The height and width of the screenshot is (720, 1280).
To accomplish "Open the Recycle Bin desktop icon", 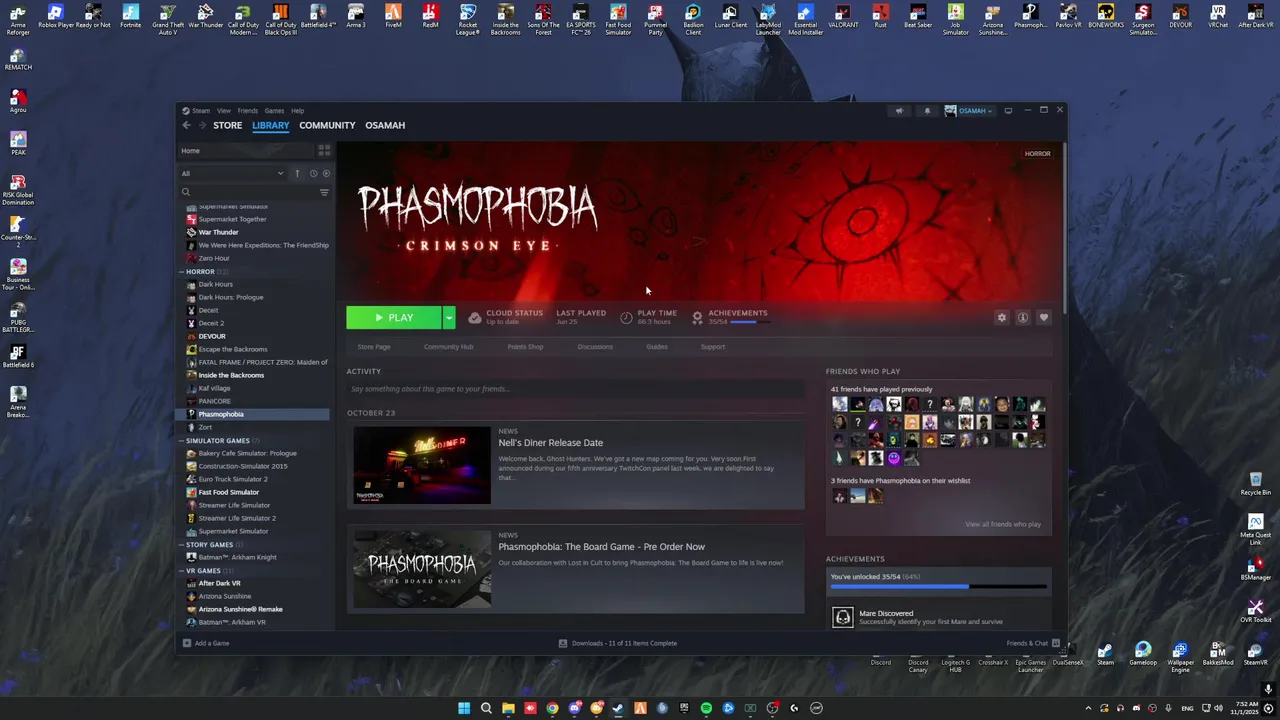I will point(1255,485).
